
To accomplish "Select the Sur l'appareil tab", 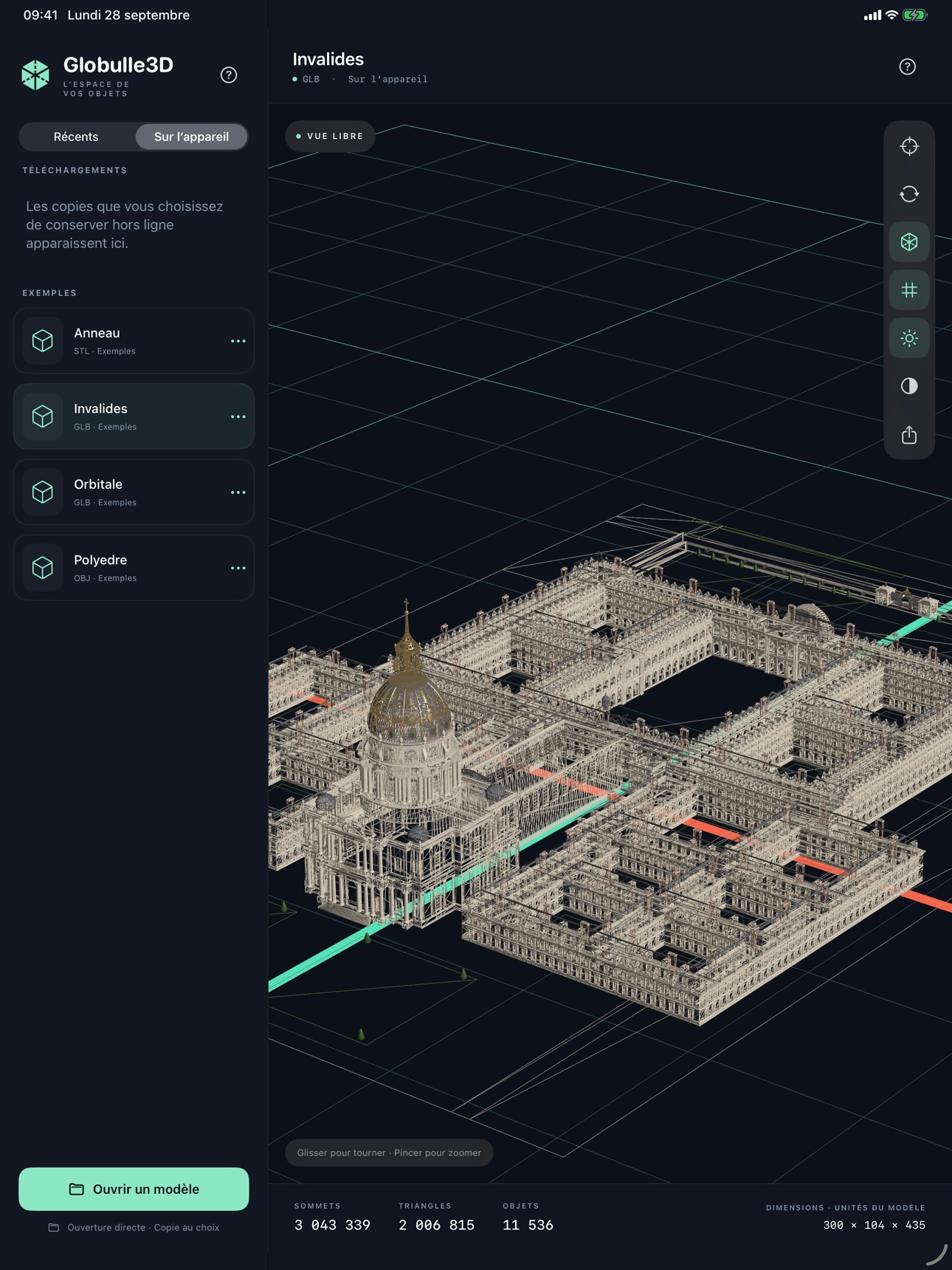I will point(191,137).
